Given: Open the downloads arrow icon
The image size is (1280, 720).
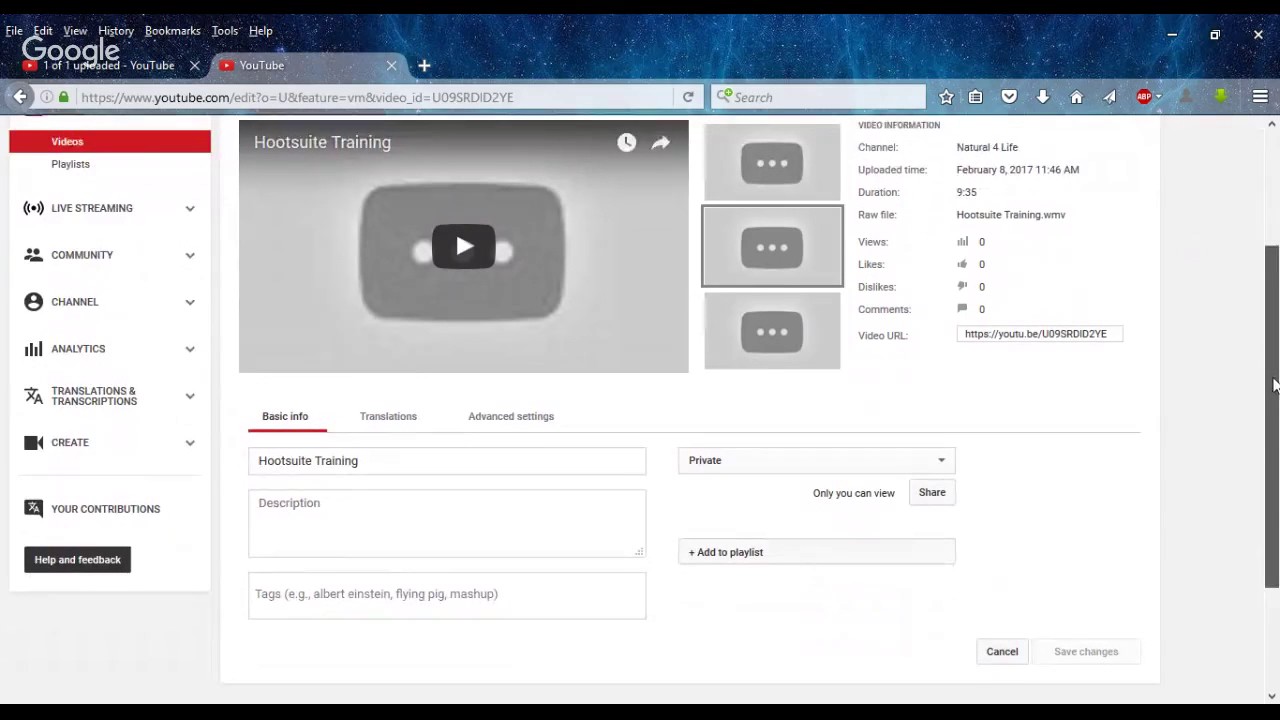Looking at the screenshot, I should point(1042,97).
